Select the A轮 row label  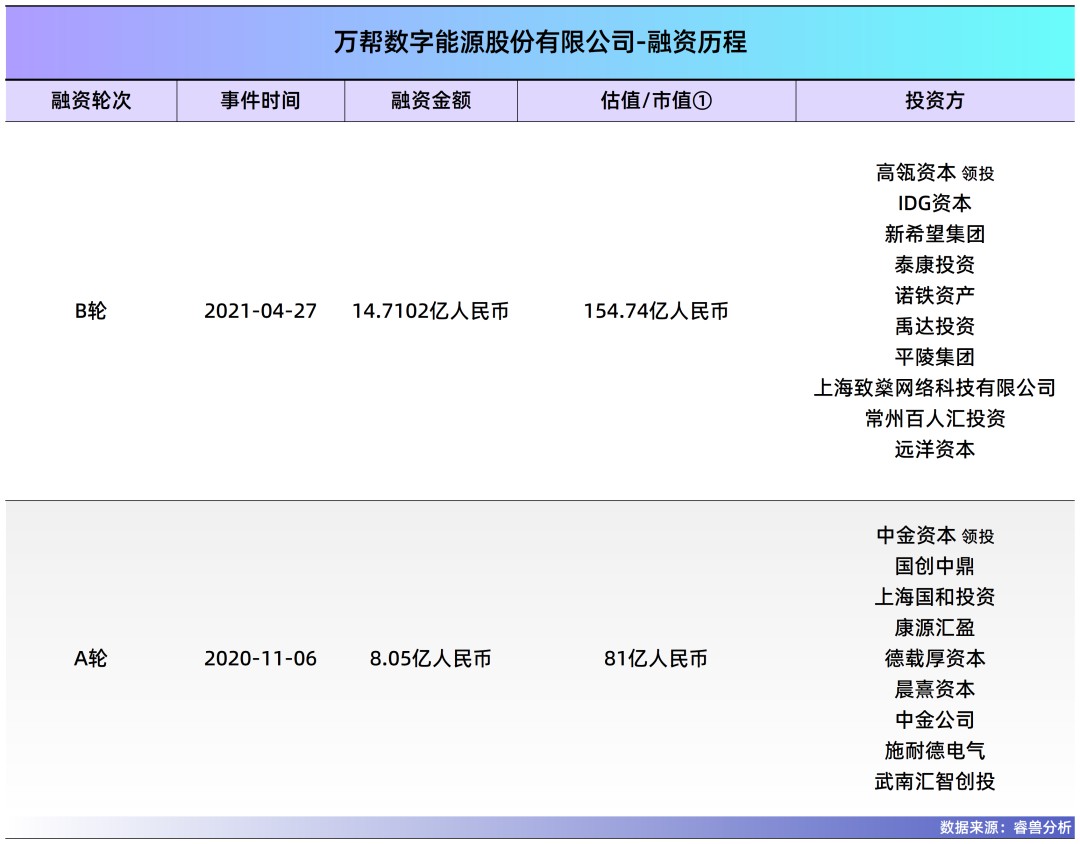pos(92,658)
